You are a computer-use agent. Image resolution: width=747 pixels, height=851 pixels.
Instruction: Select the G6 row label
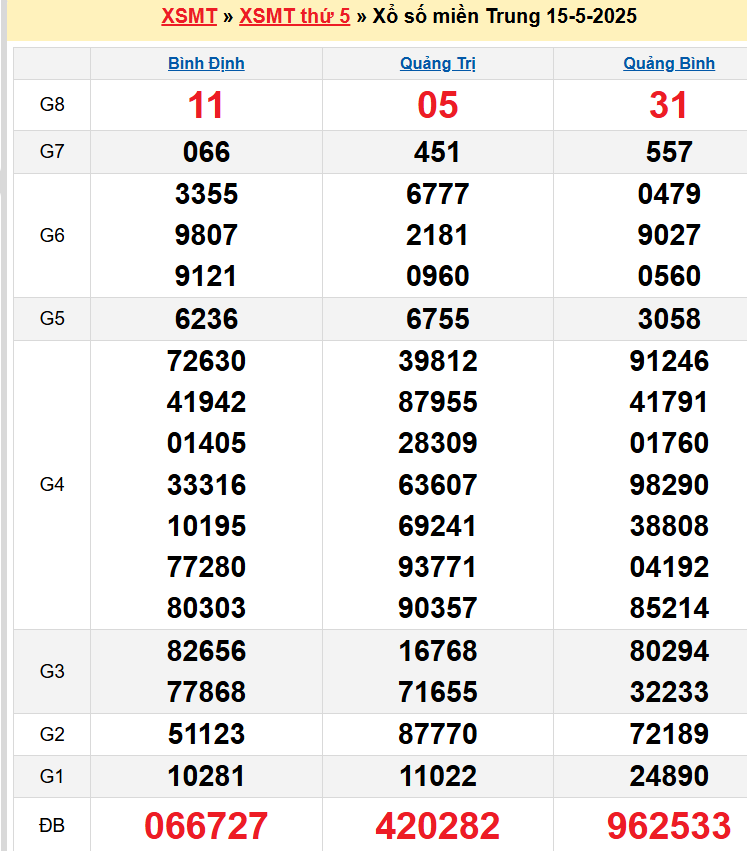click(x=52, y=236)
